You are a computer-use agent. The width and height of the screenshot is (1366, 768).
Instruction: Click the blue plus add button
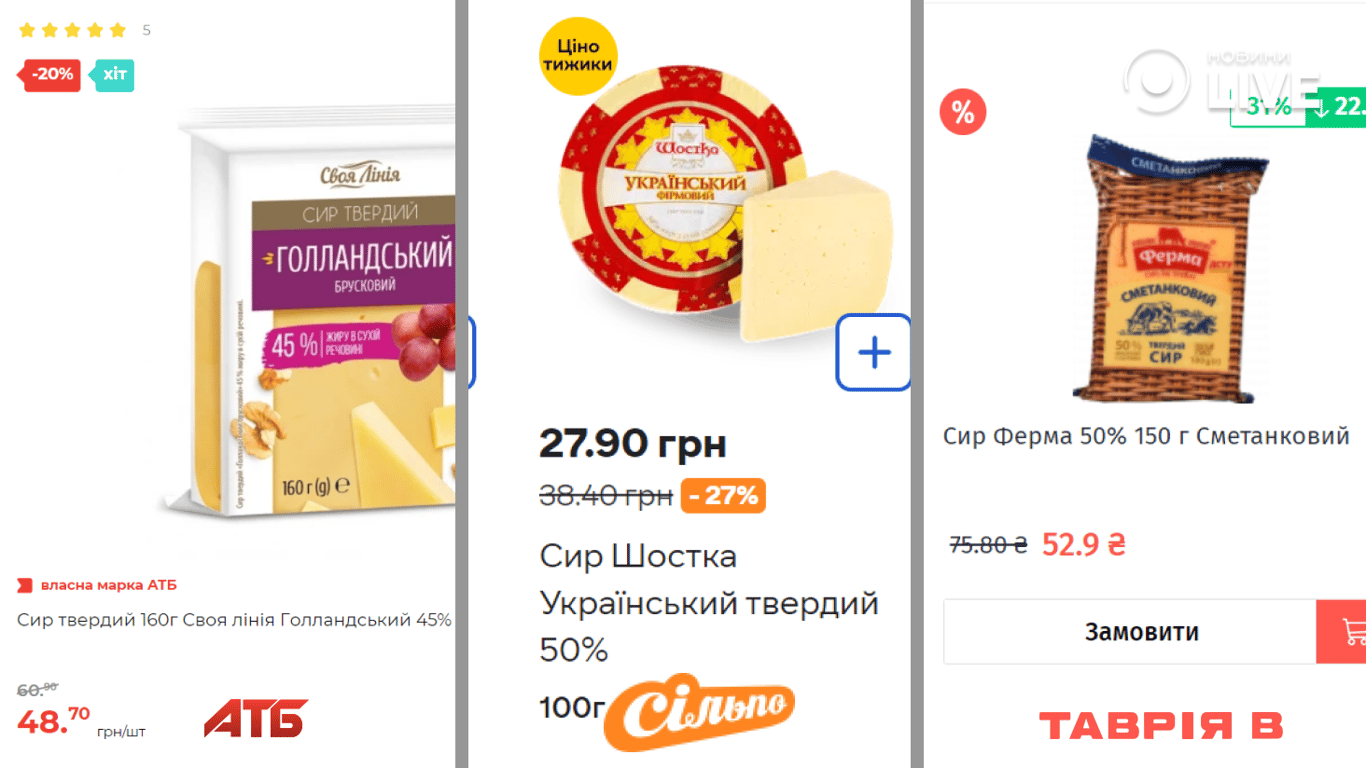click(x=873, y=352)
